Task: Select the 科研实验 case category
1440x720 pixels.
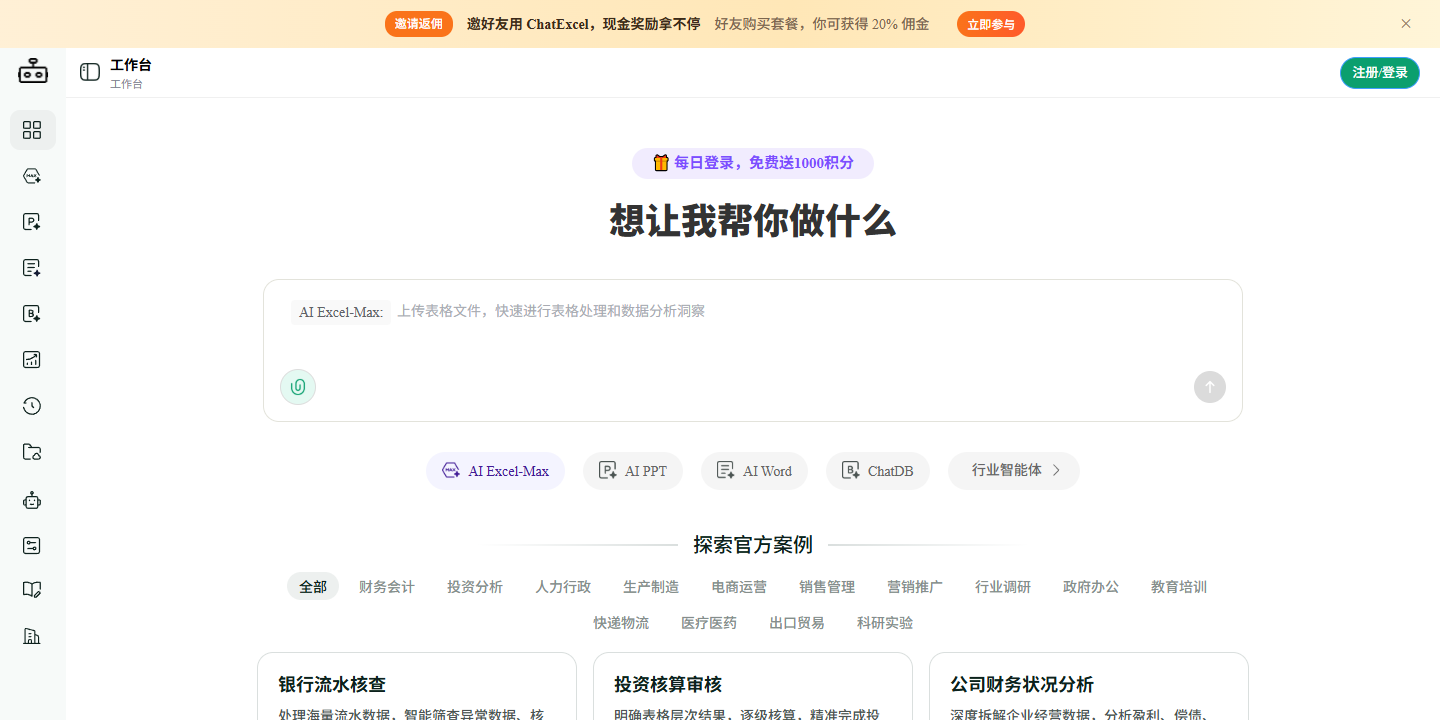Action: (885, 623)
